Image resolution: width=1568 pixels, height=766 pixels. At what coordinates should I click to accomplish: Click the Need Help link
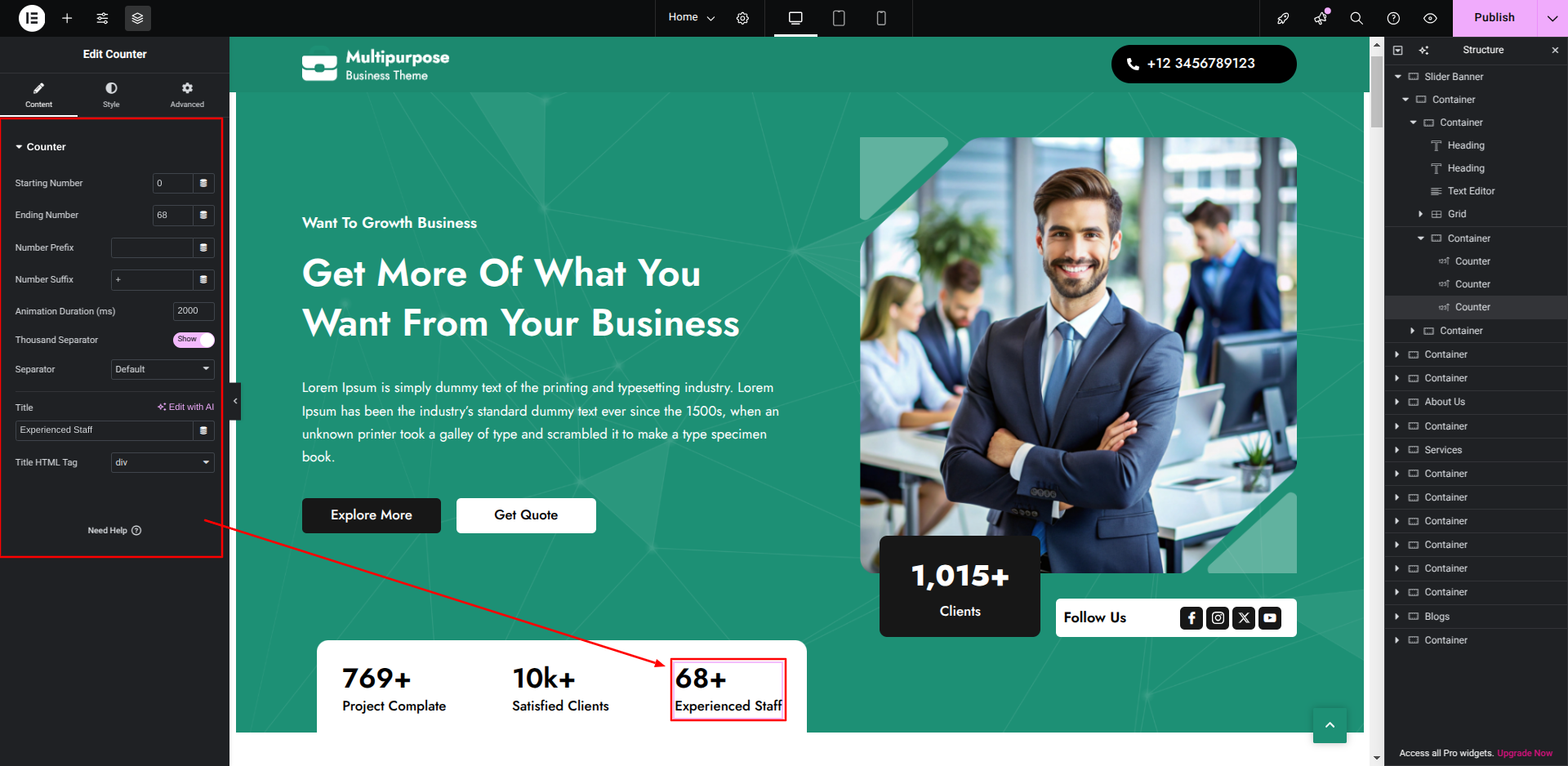pos(114,531)
